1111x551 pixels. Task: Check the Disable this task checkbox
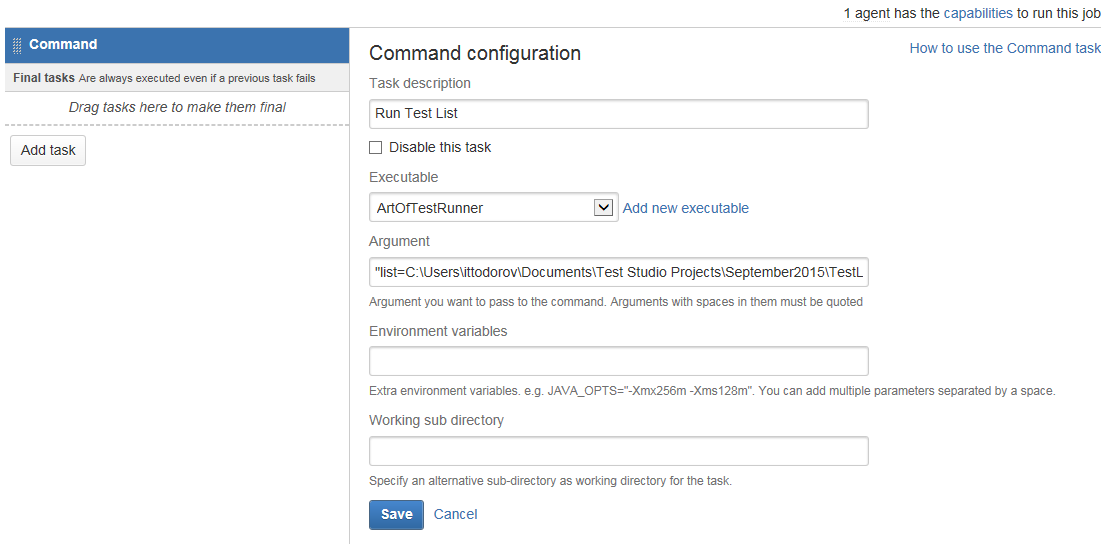coord(376,147)
